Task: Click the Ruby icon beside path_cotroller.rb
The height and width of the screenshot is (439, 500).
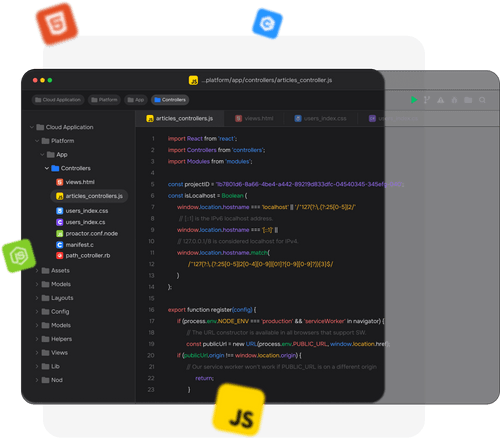Action: coord(60,256)
